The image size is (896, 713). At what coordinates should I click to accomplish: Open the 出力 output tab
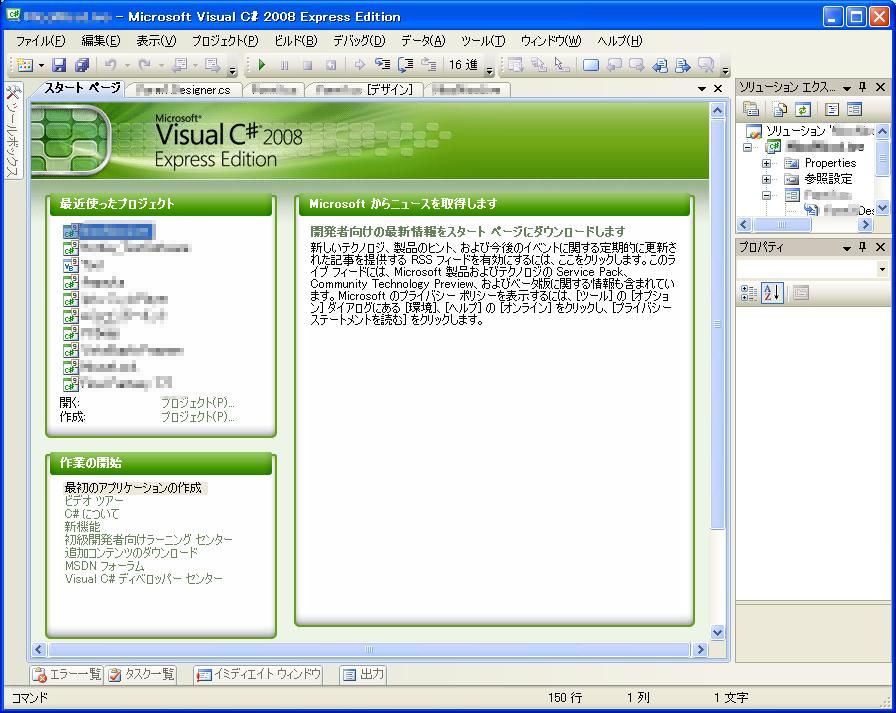click(x=363, y=674)
